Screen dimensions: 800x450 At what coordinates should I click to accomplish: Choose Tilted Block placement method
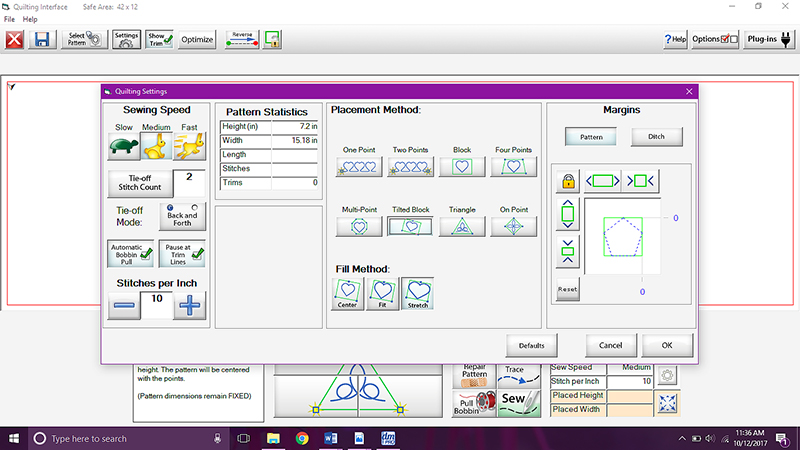410,226
